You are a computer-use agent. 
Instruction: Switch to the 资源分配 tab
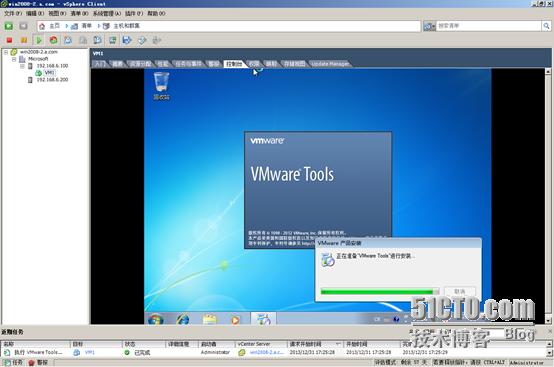coord(140,64)
